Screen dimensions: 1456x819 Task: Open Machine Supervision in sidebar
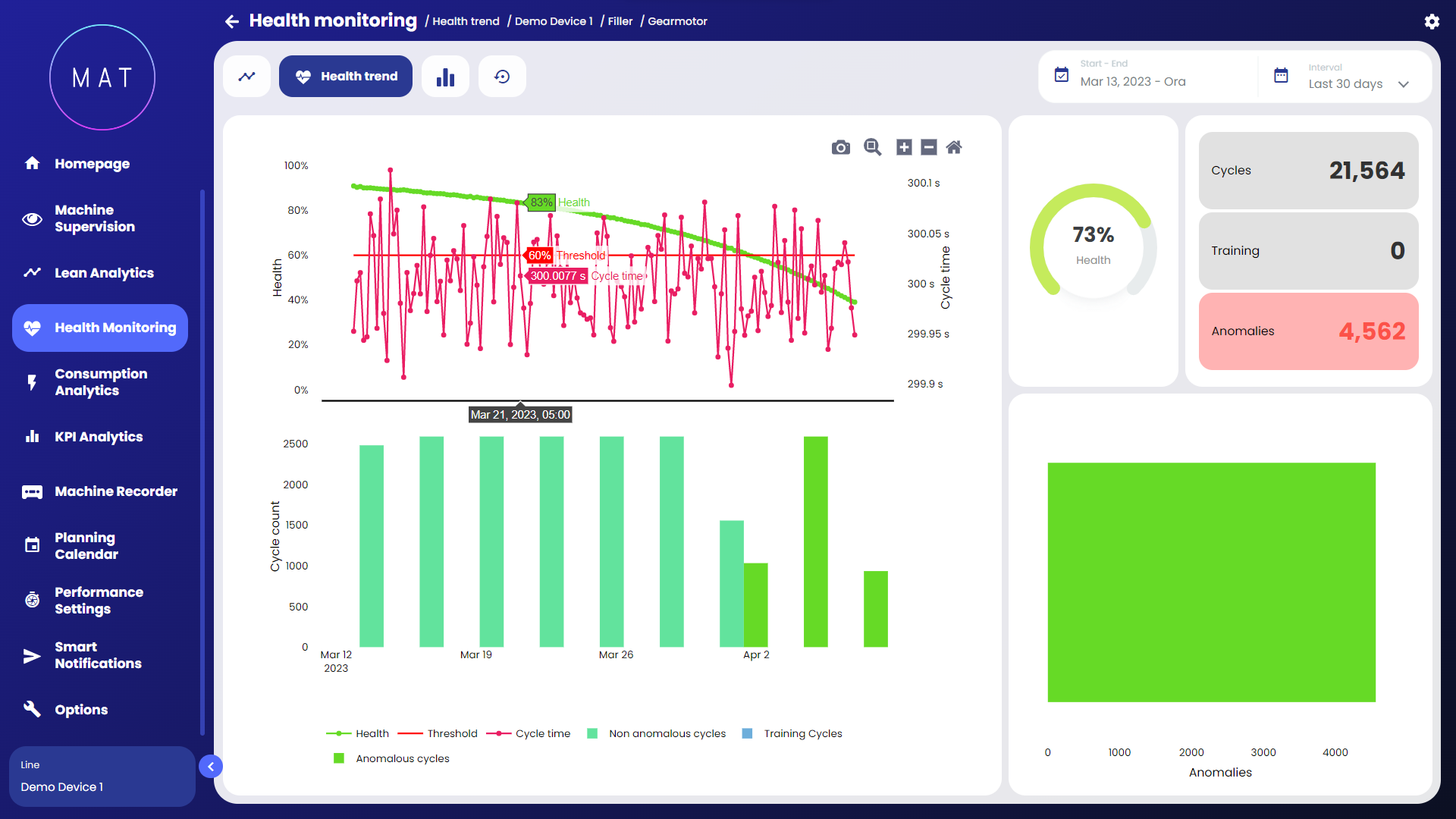(x=95, y=218)
